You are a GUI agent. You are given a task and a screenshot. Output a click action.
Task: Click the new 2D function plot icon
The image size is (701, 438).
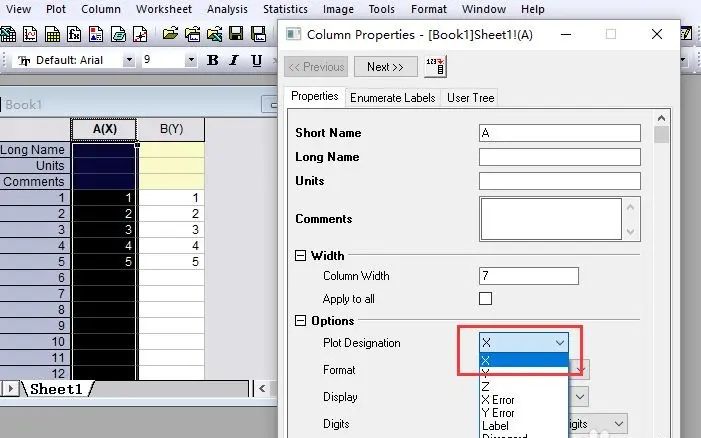140,34
